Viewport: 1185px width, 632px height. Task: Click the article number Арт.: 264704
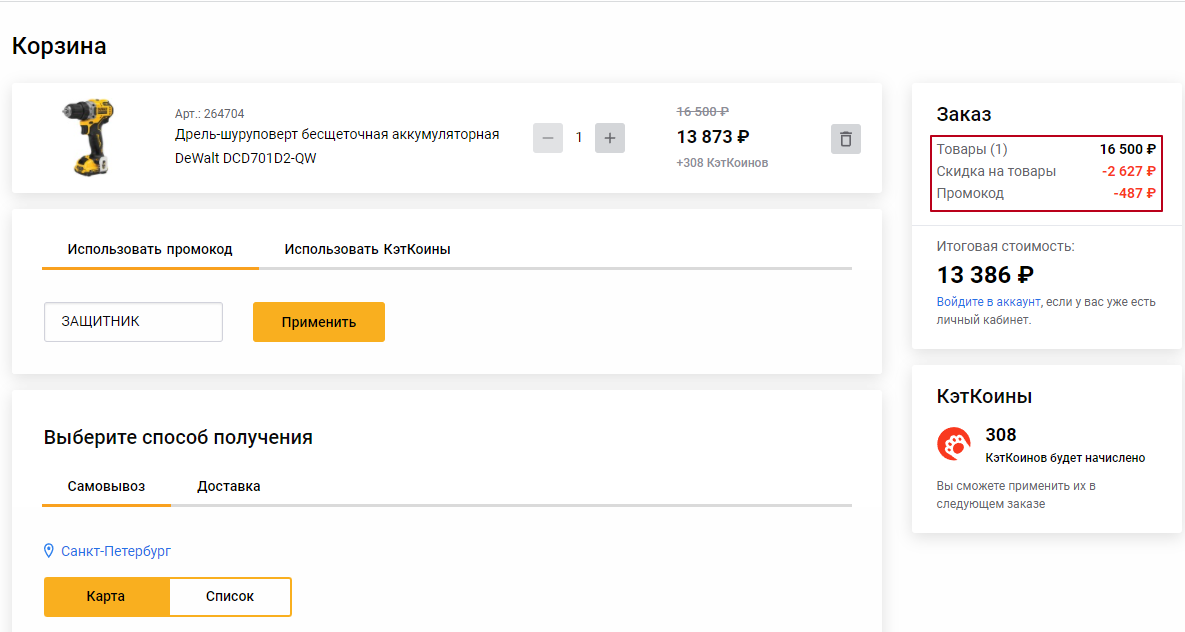(x=209, y=114)
